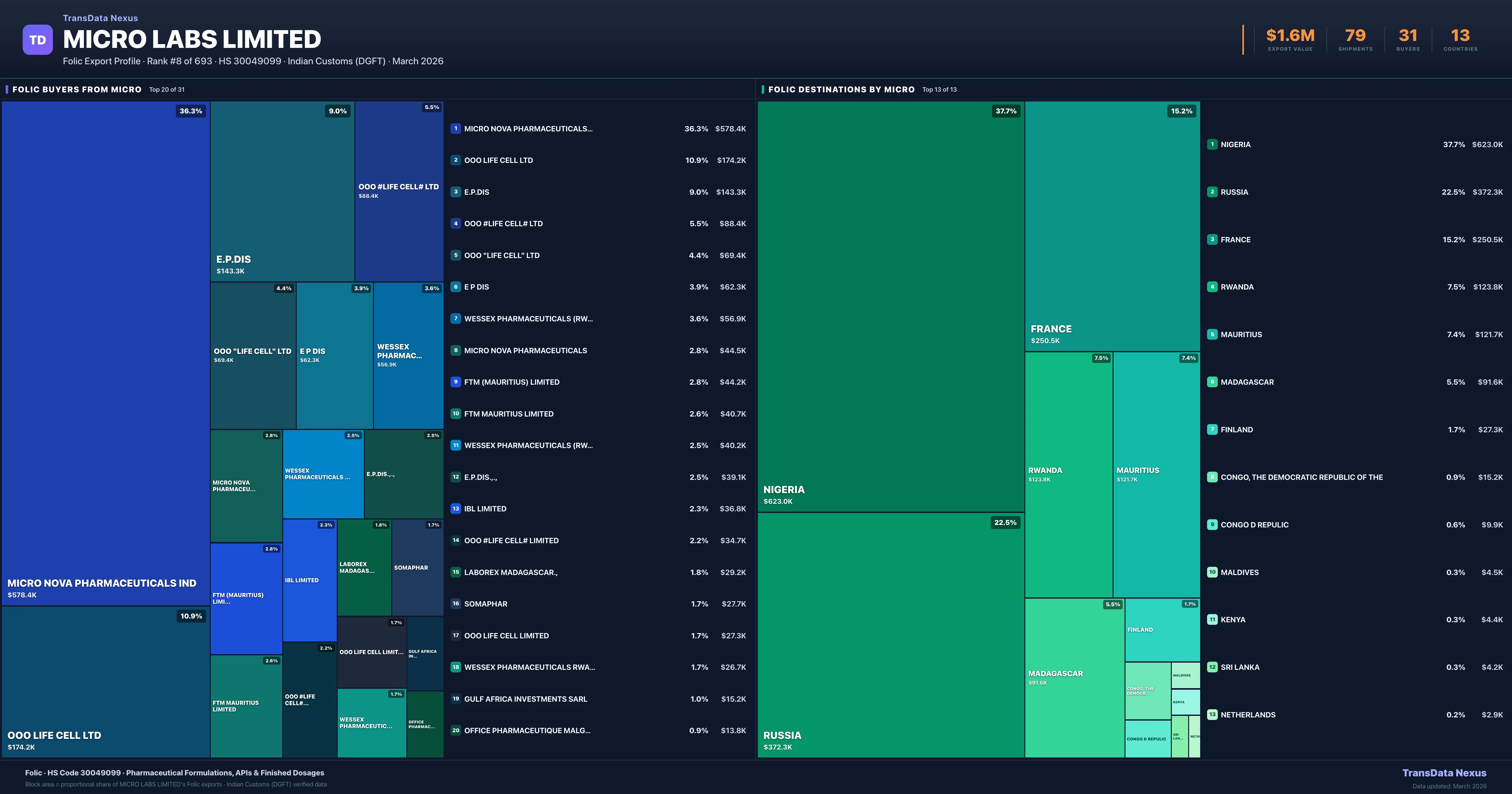Click rank badge 6 beside Madagascar
Screen dimensions: 1512x794
pyautogui.click(x=1212, y=382)
